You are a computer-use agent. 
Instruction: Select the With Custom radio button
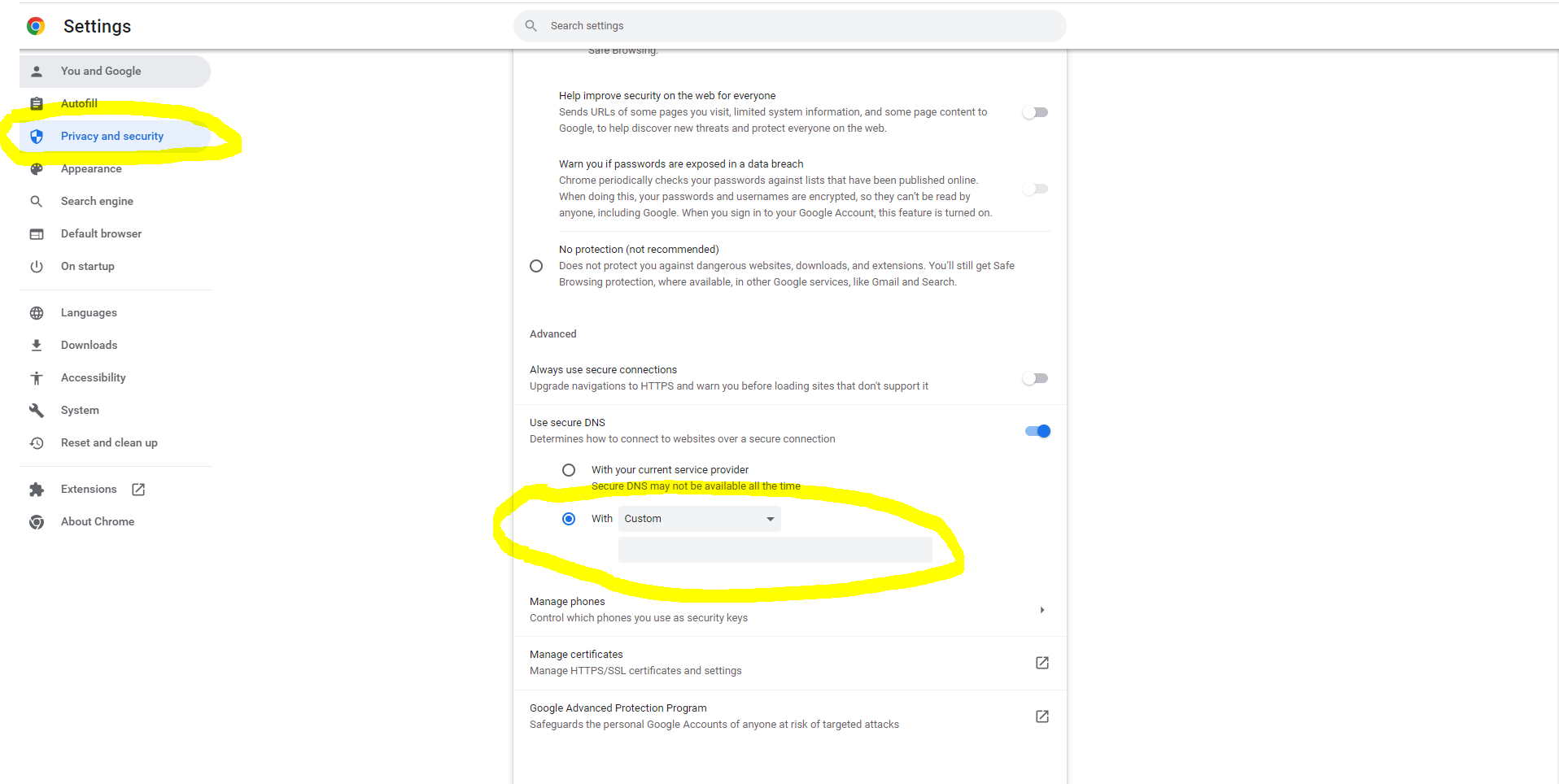tap(569, 519)
